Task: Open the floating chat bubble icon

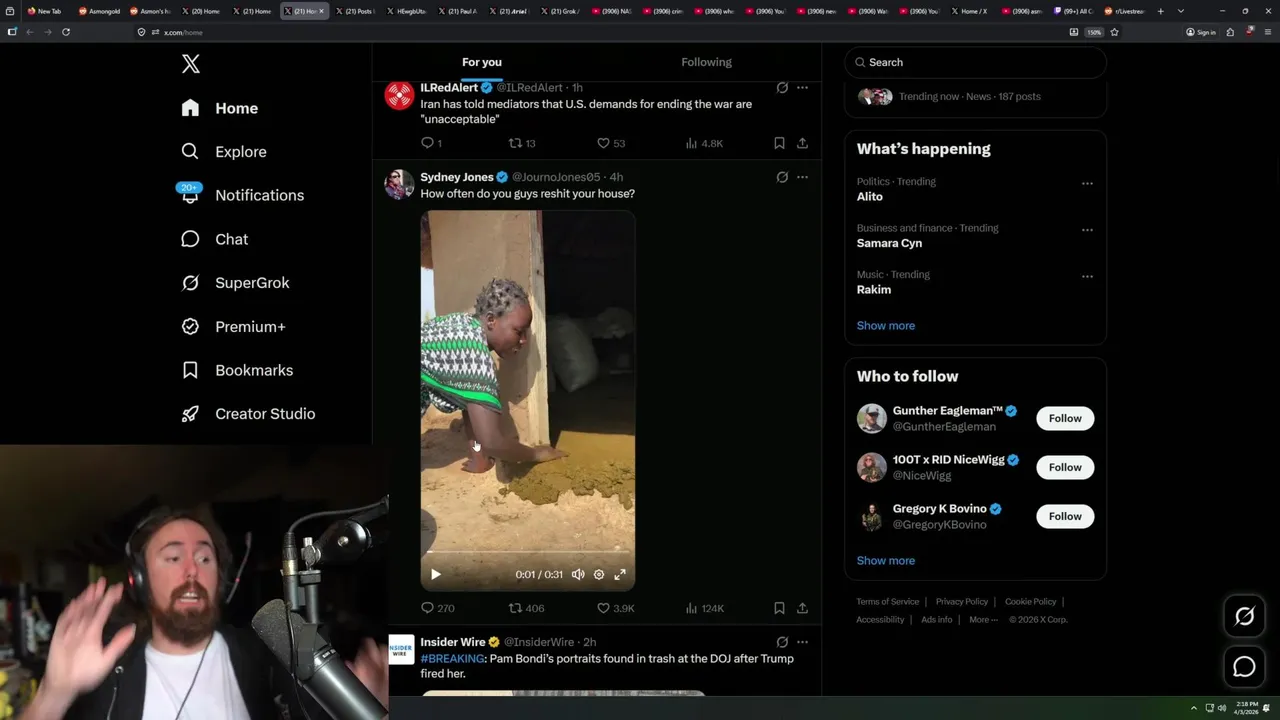Action: click(x=1244, y=667)
